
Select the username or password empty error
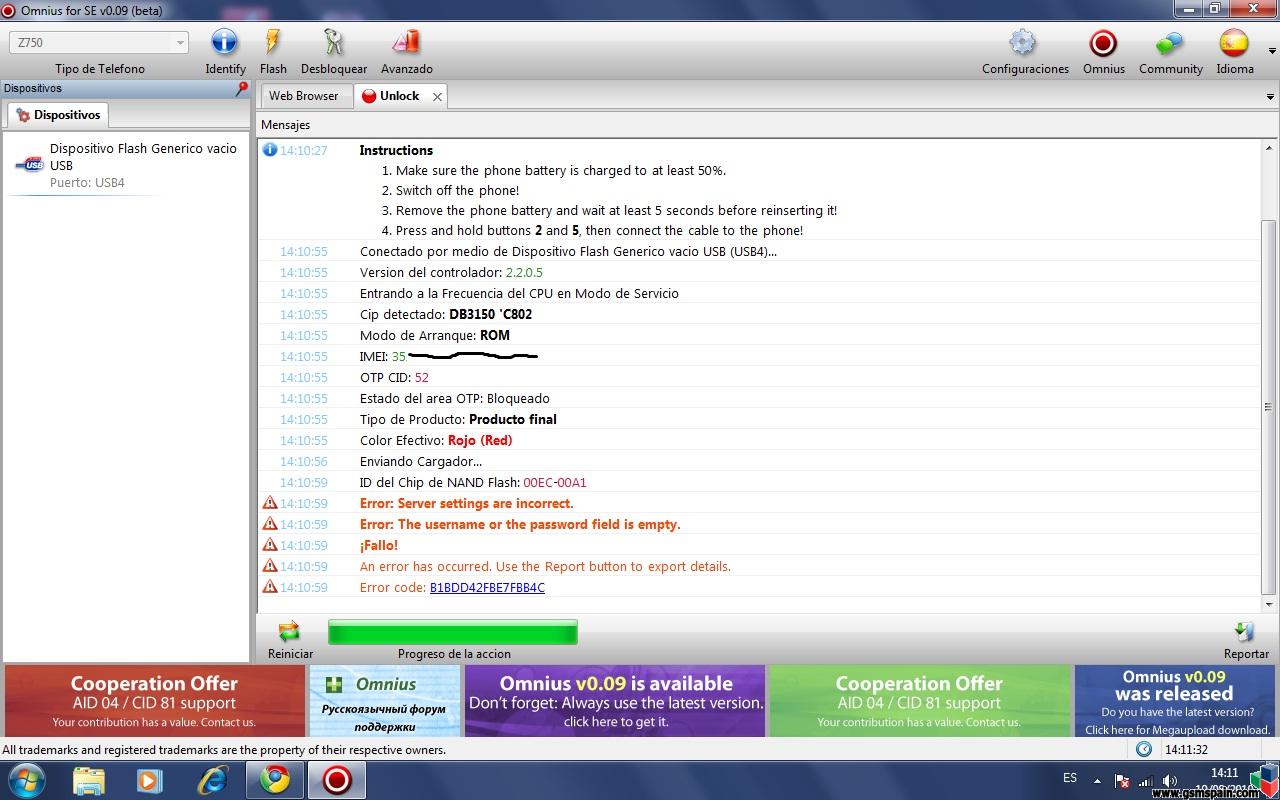point(520,524)
